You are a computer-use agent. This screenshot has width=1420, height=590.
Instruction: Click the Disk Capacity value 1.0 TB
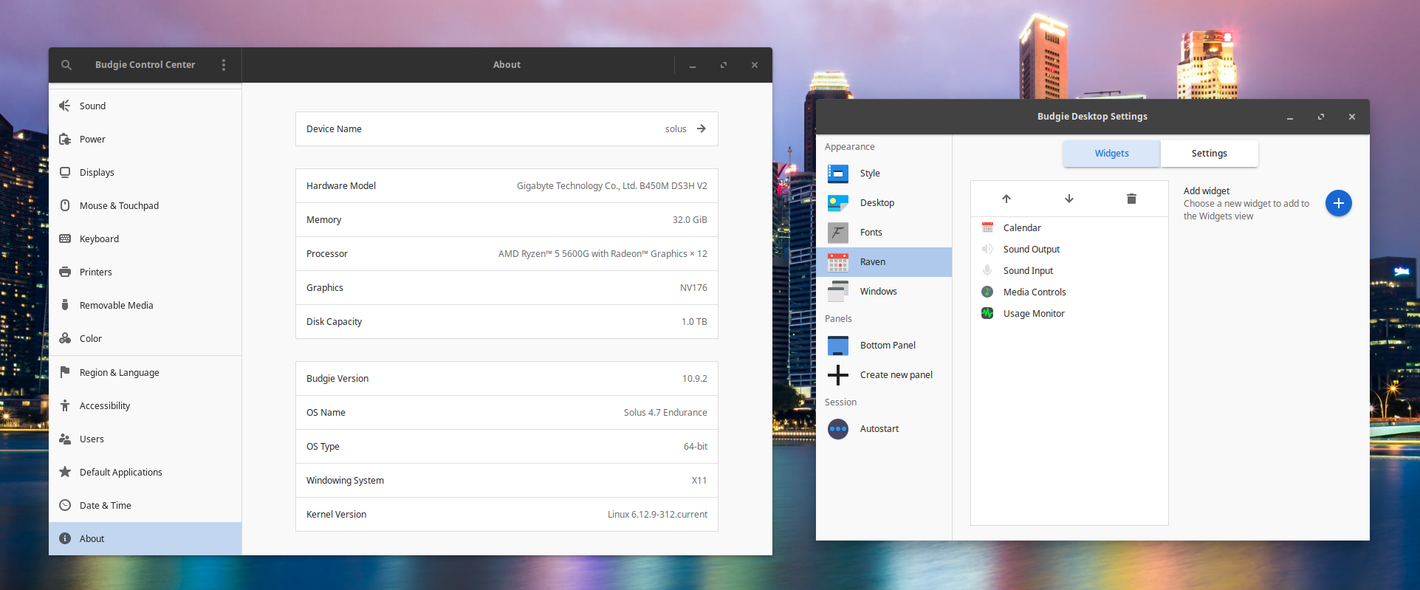(695, 322)
